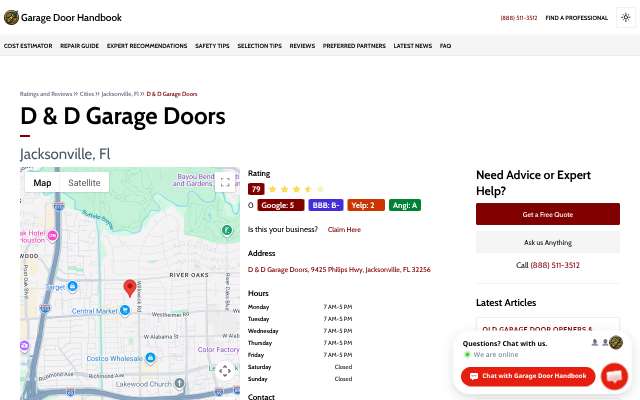The height and width of the screenshot is (400, 640).
Task: Click the Costco Wholesale map marker
Action: tap(150, 358)
